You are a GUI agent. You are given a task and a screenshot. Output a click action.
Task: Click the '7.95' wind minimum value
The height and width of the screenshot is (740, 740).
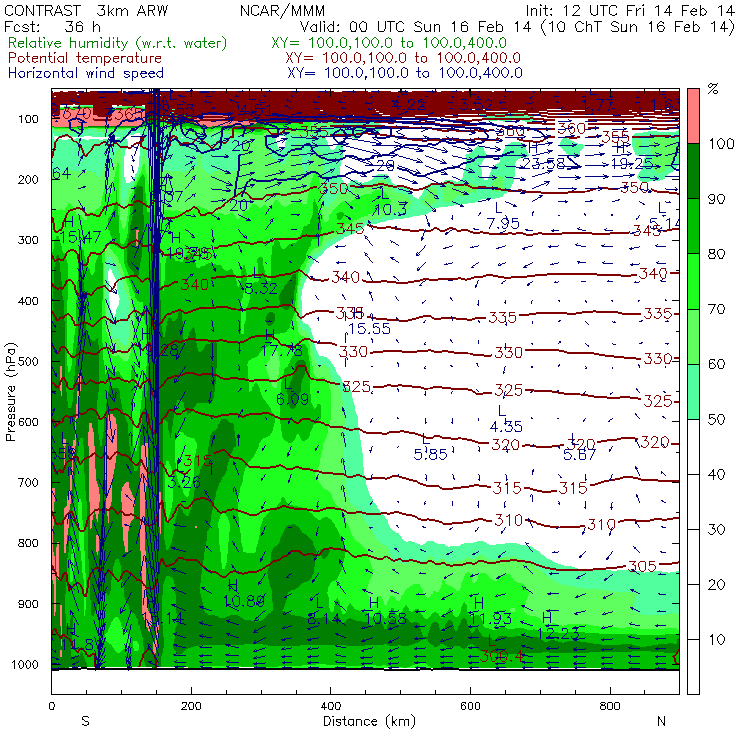503,223
